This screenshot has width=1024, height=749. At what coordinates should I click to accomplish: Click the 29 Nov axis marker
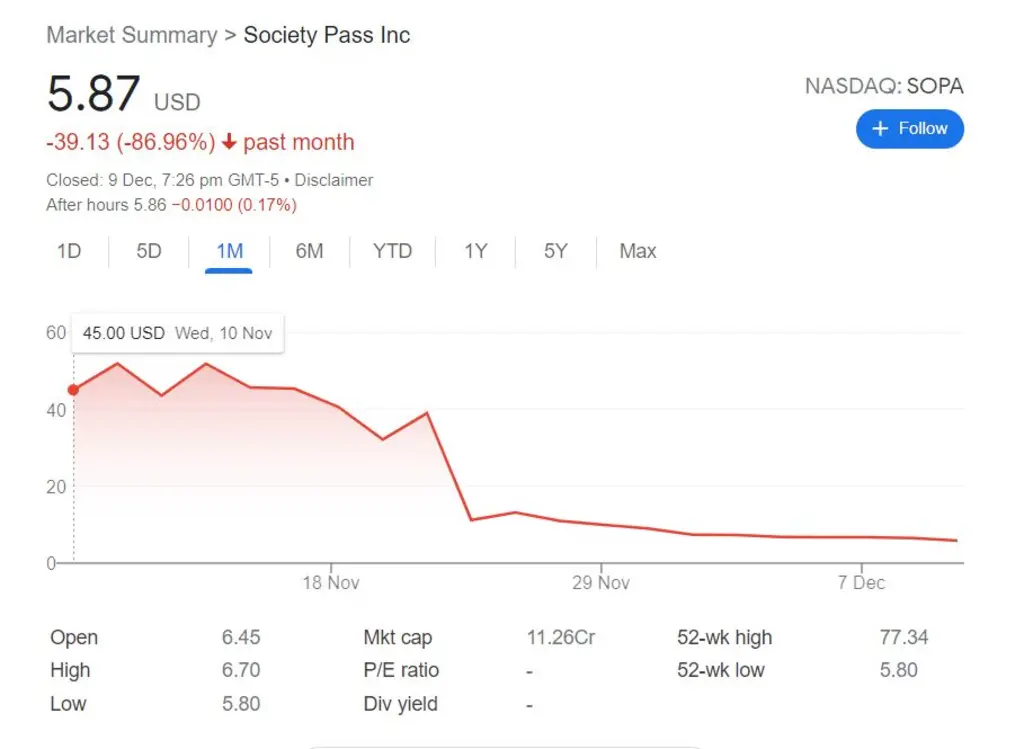click(601, 582)
